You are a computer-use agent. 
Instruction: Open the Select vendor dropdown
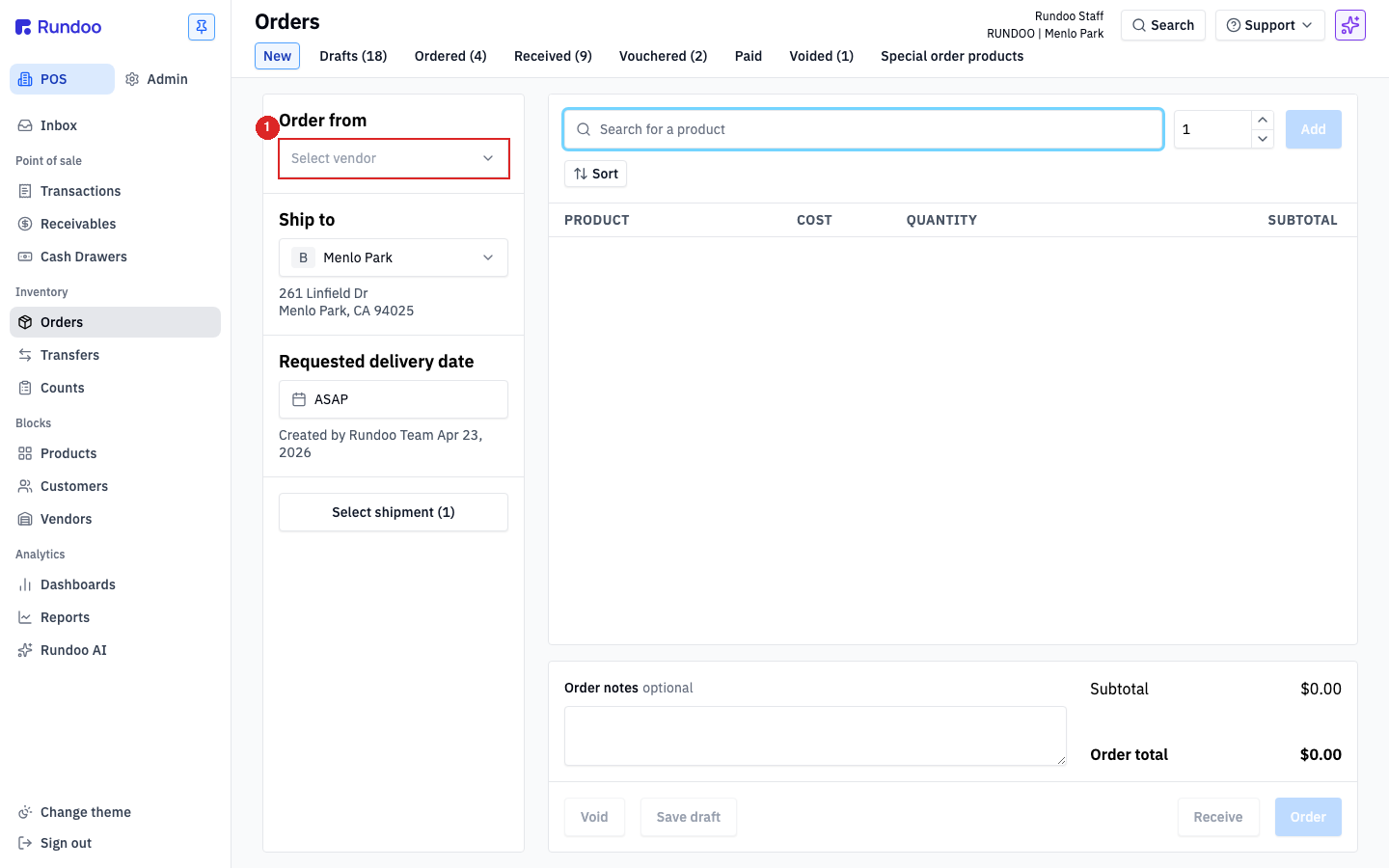pyautogui.click(x=394, y=158)
